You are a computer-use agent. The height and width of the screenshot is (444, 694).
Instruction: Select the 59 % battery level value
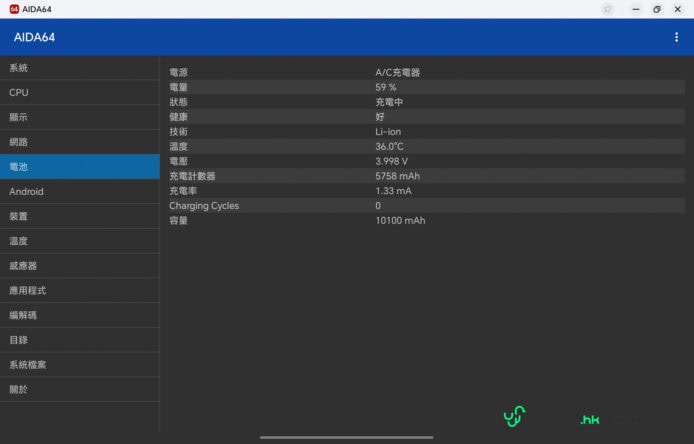click(x=386, y=87)
